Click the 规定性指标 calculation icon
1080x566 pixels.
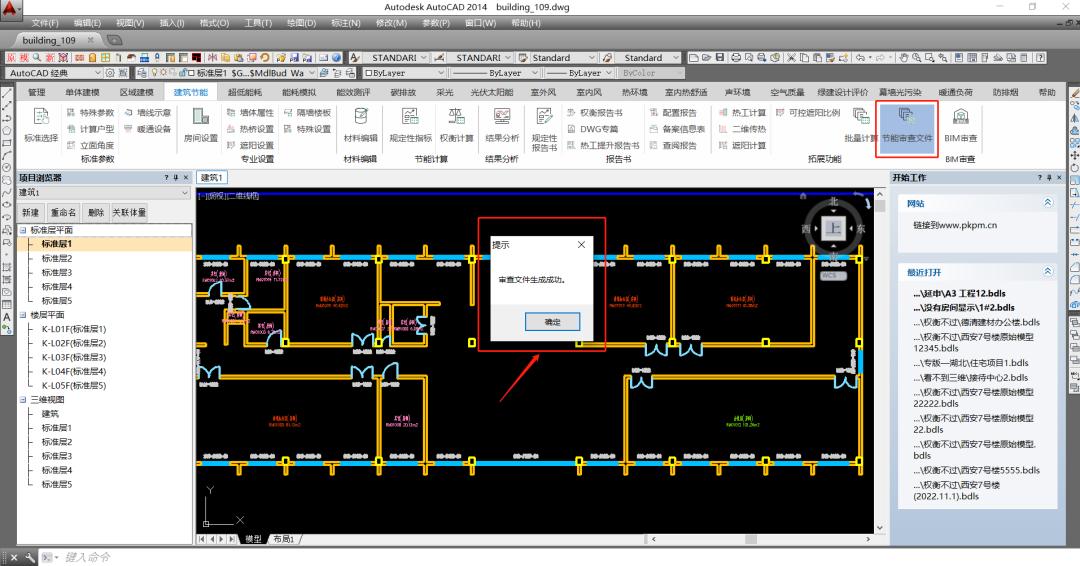coord(410,123)
